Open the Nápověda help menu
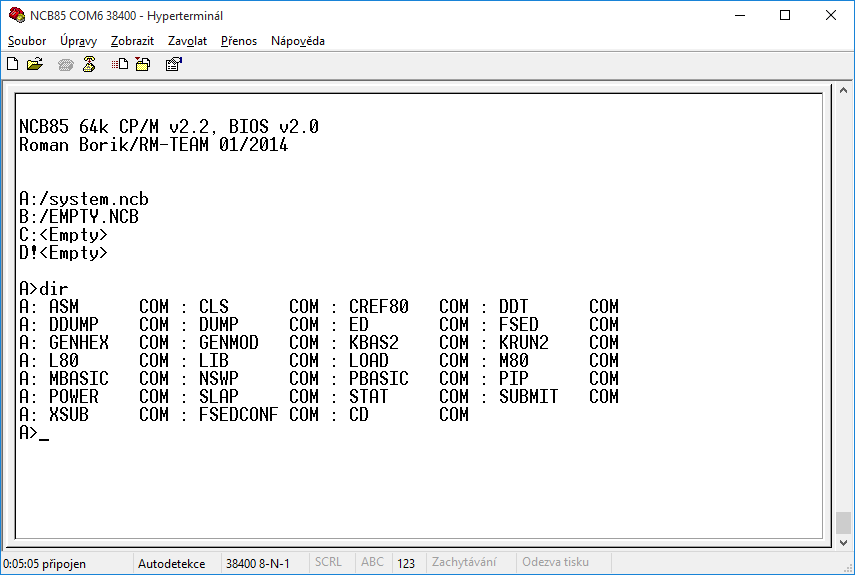The height and width of the screenshot is (575, 855). (297, 41)
